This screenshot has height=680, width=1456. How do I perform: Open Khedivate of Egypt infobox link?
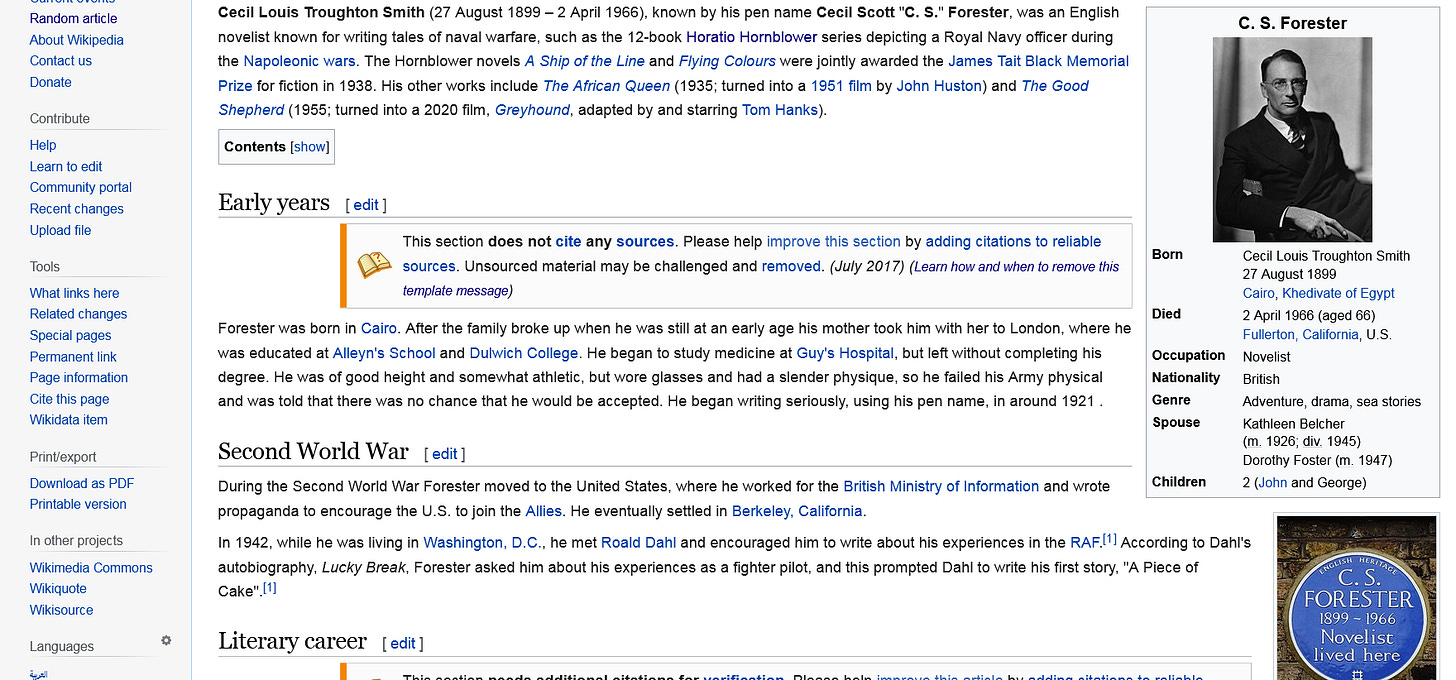[x=1338, y=293]
